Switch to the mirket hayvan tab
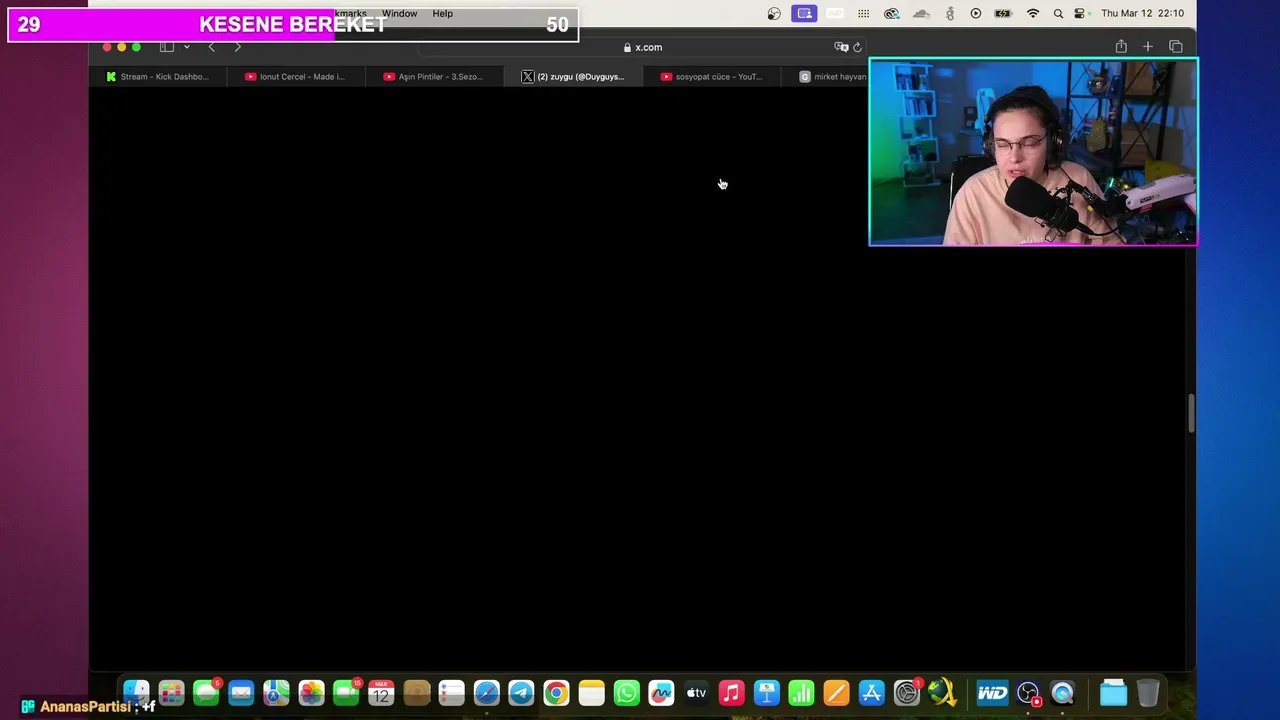 832,76
